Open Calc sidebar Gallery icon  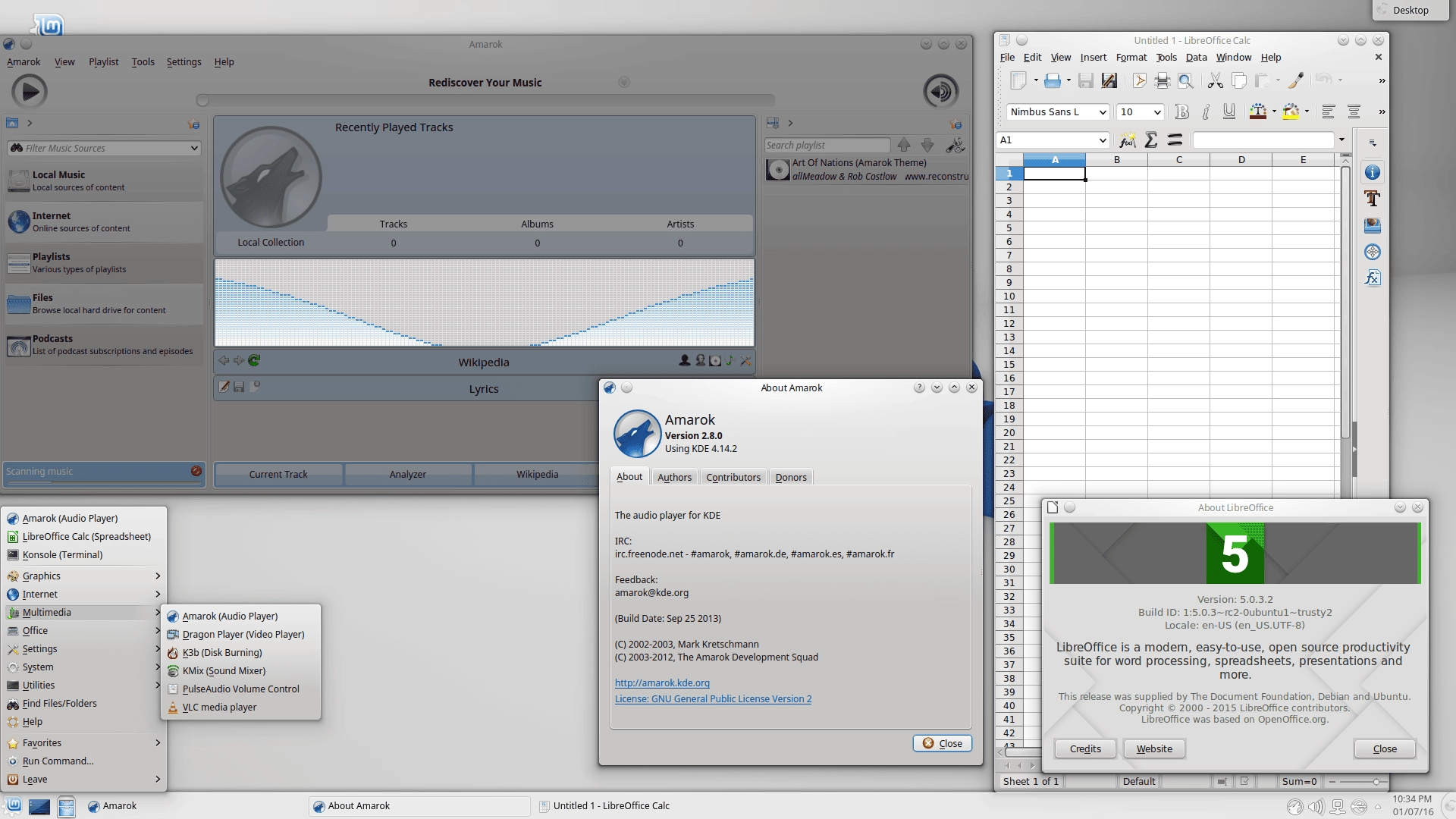1372,226
